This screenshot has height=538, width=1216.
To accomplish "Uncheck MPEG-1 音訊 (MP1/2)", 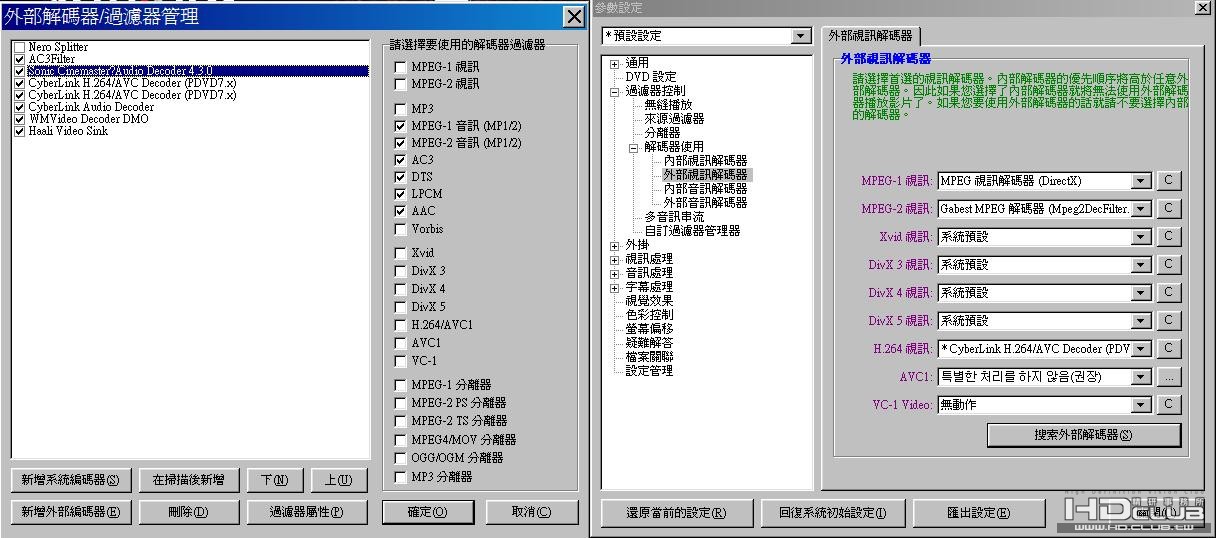I will coord(401,126).
